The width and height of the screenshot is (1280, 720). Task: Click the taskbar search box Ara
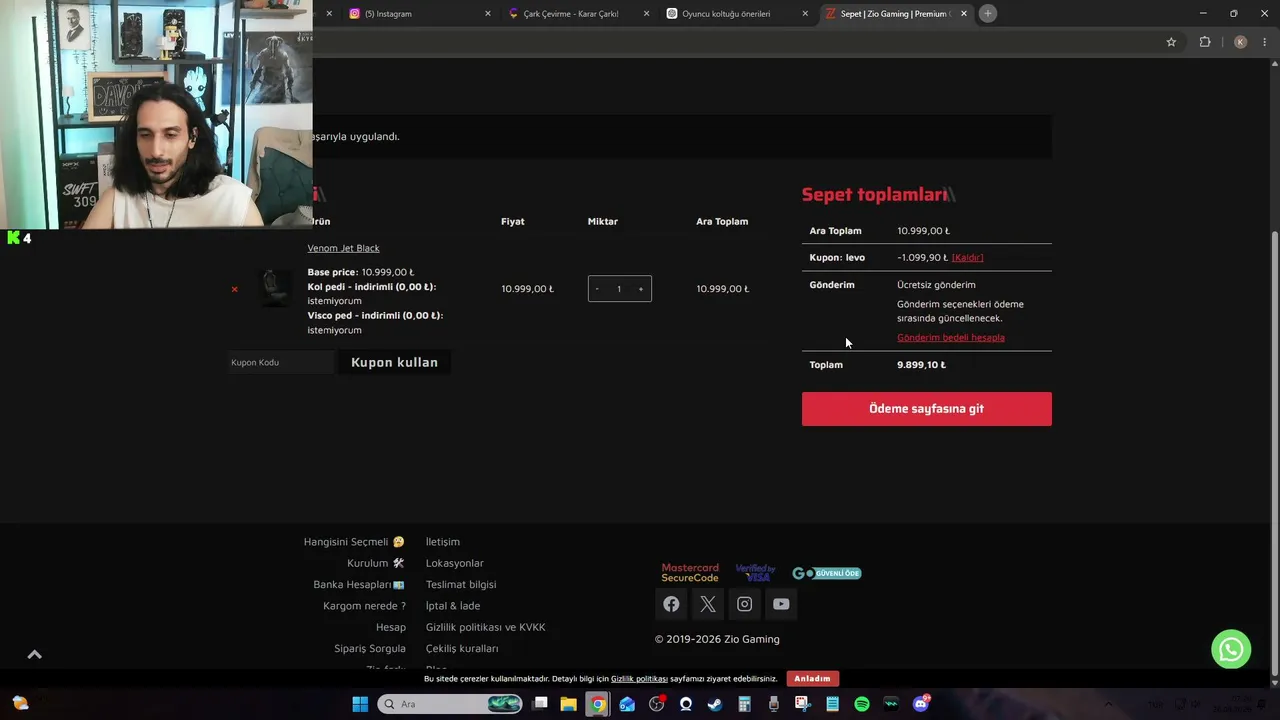[451, 704]
